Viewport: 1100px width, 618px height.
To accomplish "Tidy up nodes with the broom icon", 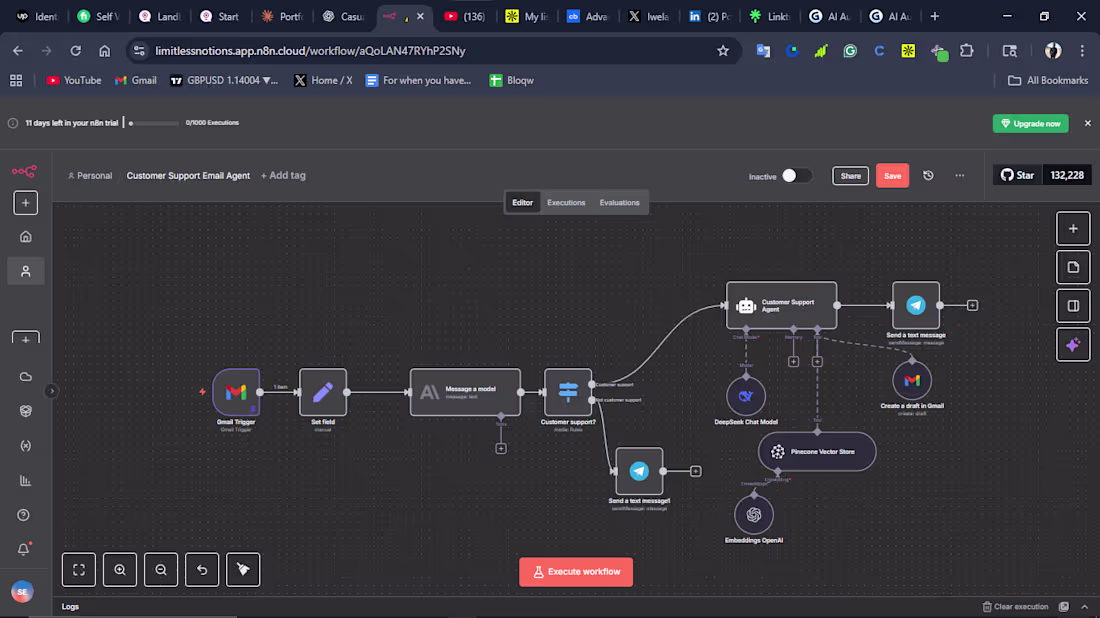I will click(243, 570).
